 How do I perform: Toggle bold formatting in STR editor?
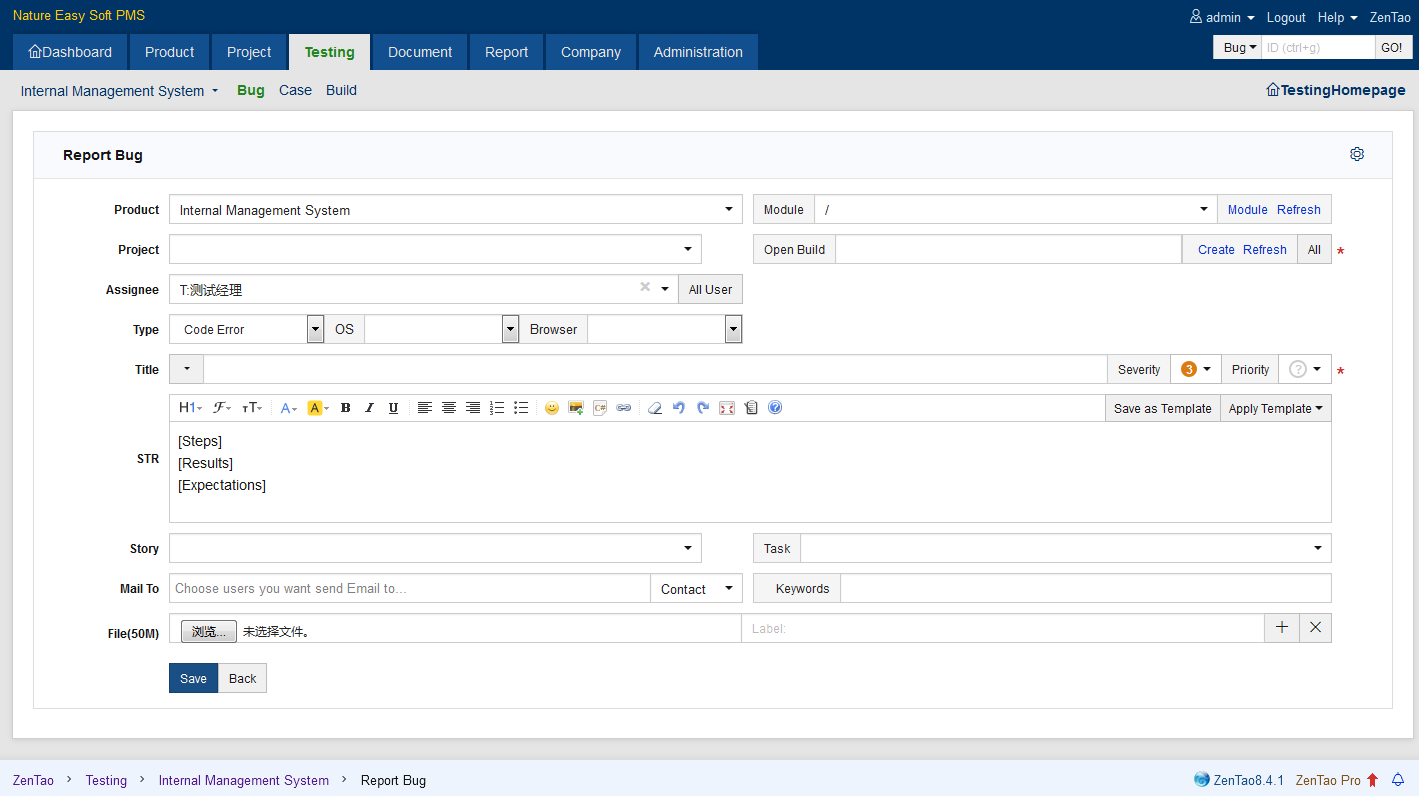point(345,408)
